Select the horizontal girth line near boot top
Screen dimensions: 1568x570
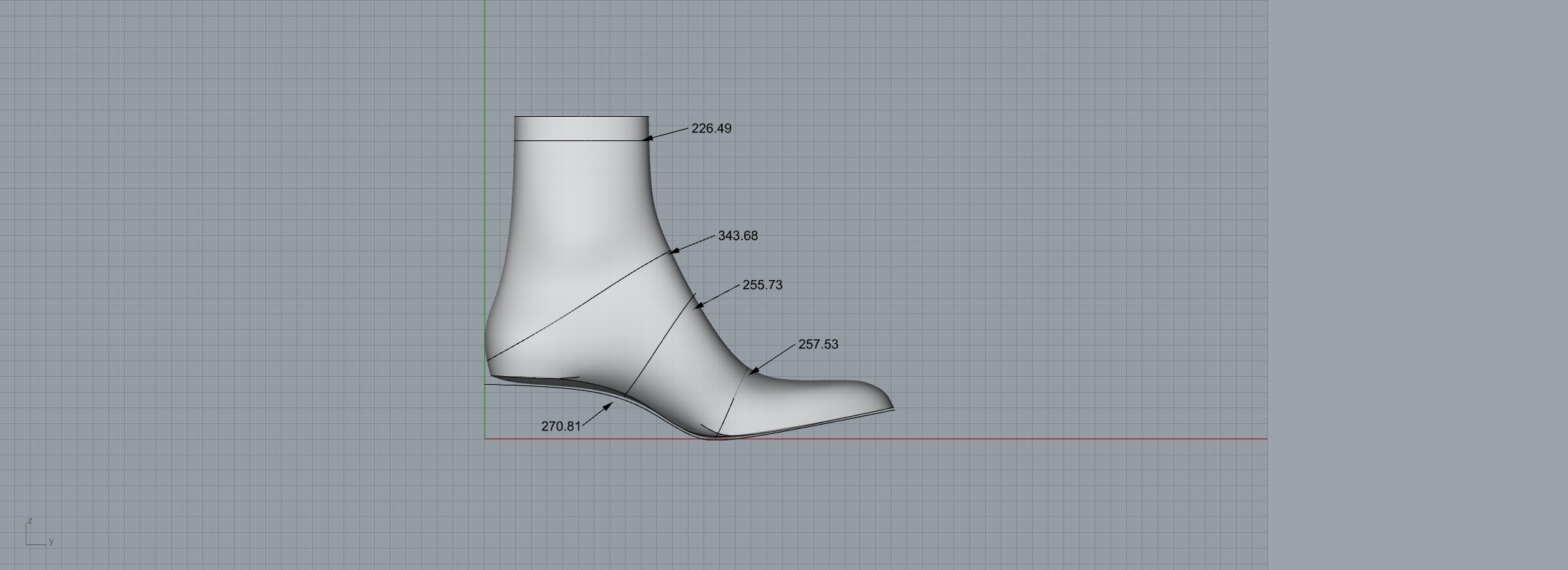tap(581, 140)
